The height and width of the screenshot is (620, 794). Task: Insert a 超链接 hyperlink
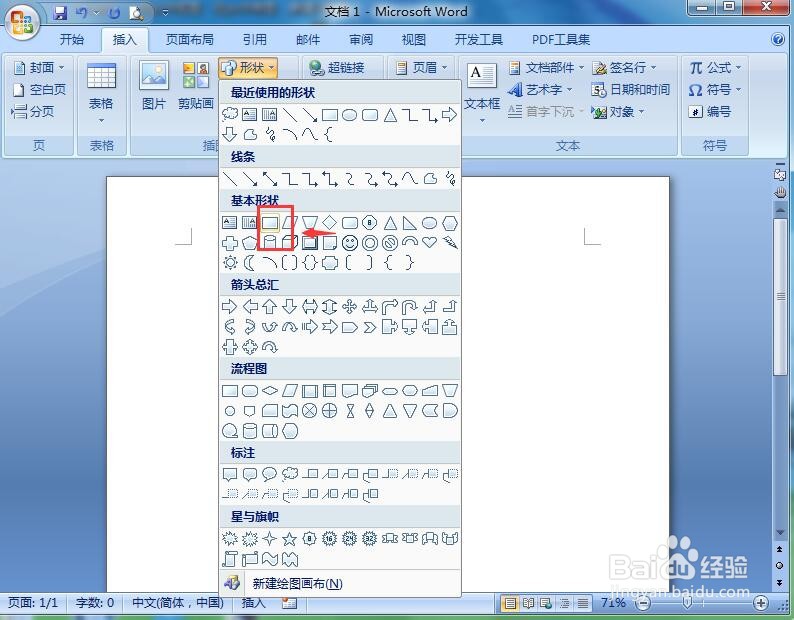point(337,67)
